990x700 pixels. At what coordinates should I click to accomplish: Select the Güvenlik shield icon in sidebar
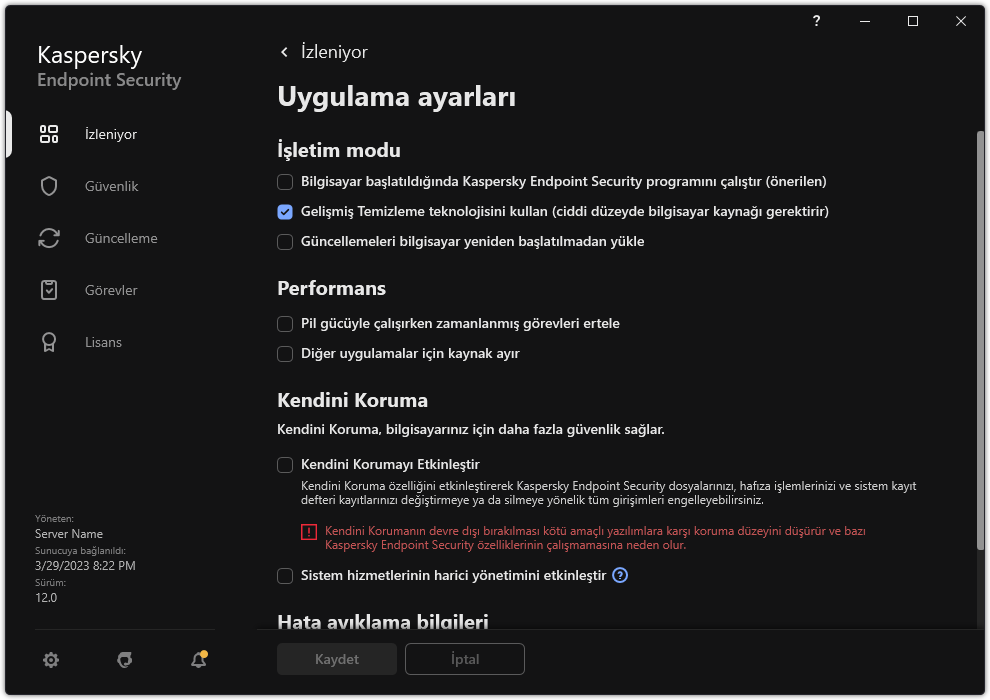(x=49, y=186)
